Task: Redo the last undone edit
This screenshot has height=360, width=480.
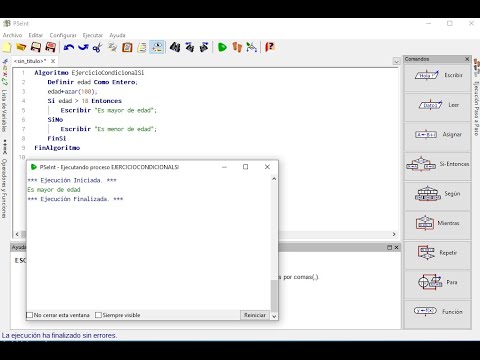Action: pyautogui.click(x=83, y=47)
